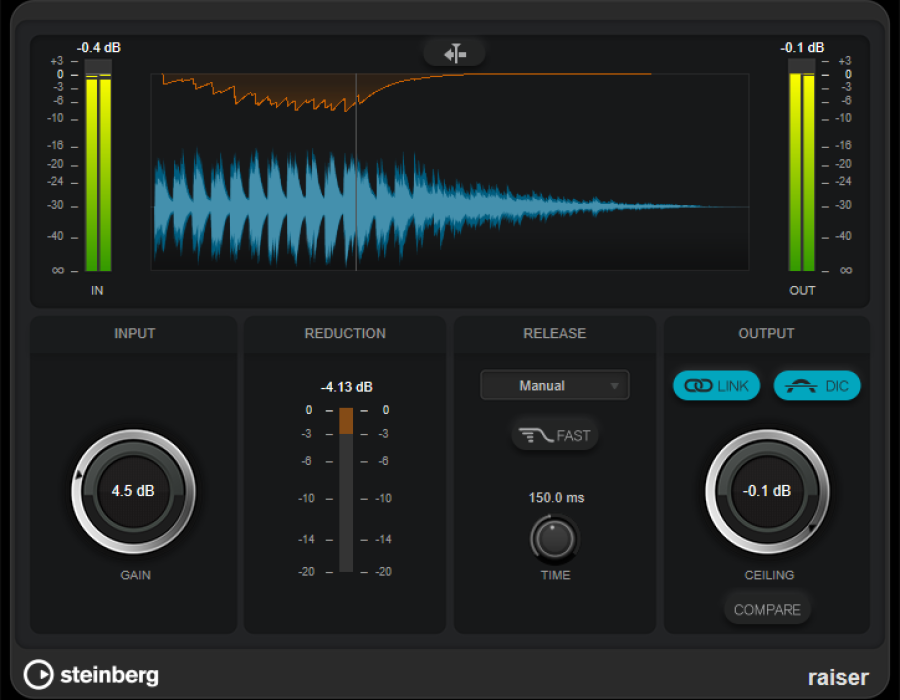Click the waveform display toggle icon at top

click(x=455, y=53)
